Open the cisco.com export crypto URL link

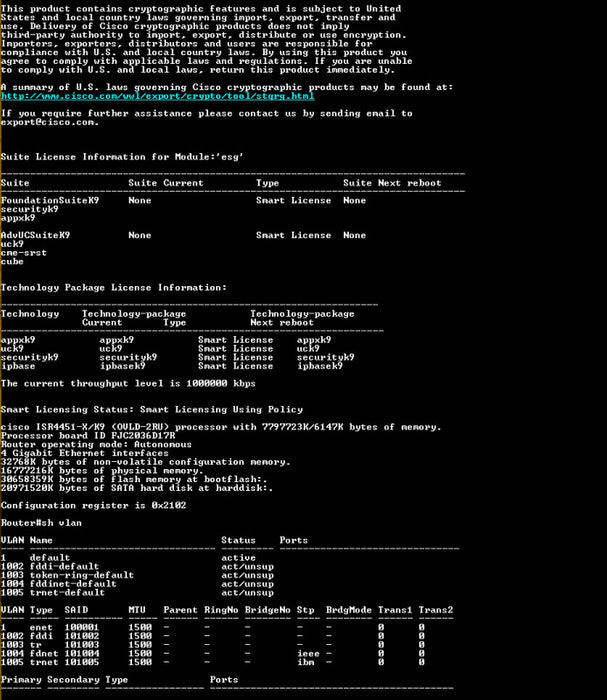point(158,96)
